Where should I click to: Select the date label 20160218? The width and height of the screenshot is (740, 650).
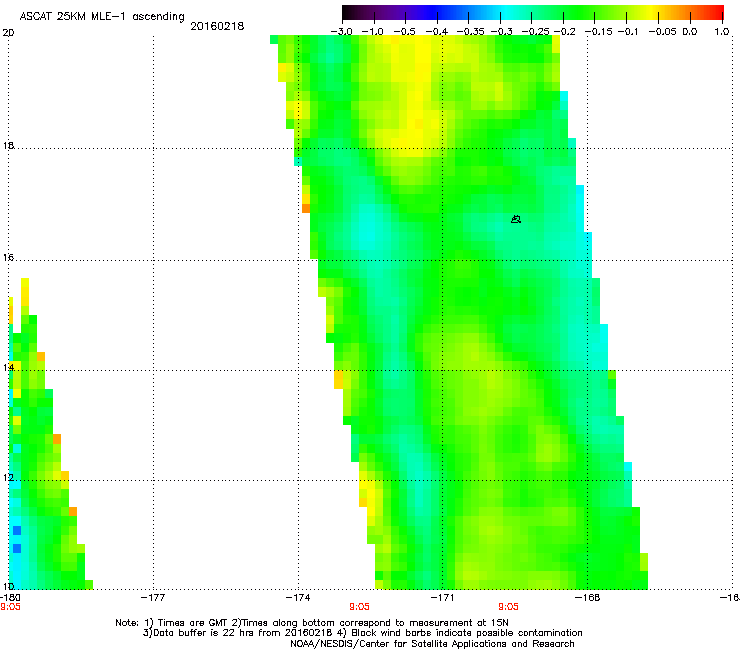point(217,26)
